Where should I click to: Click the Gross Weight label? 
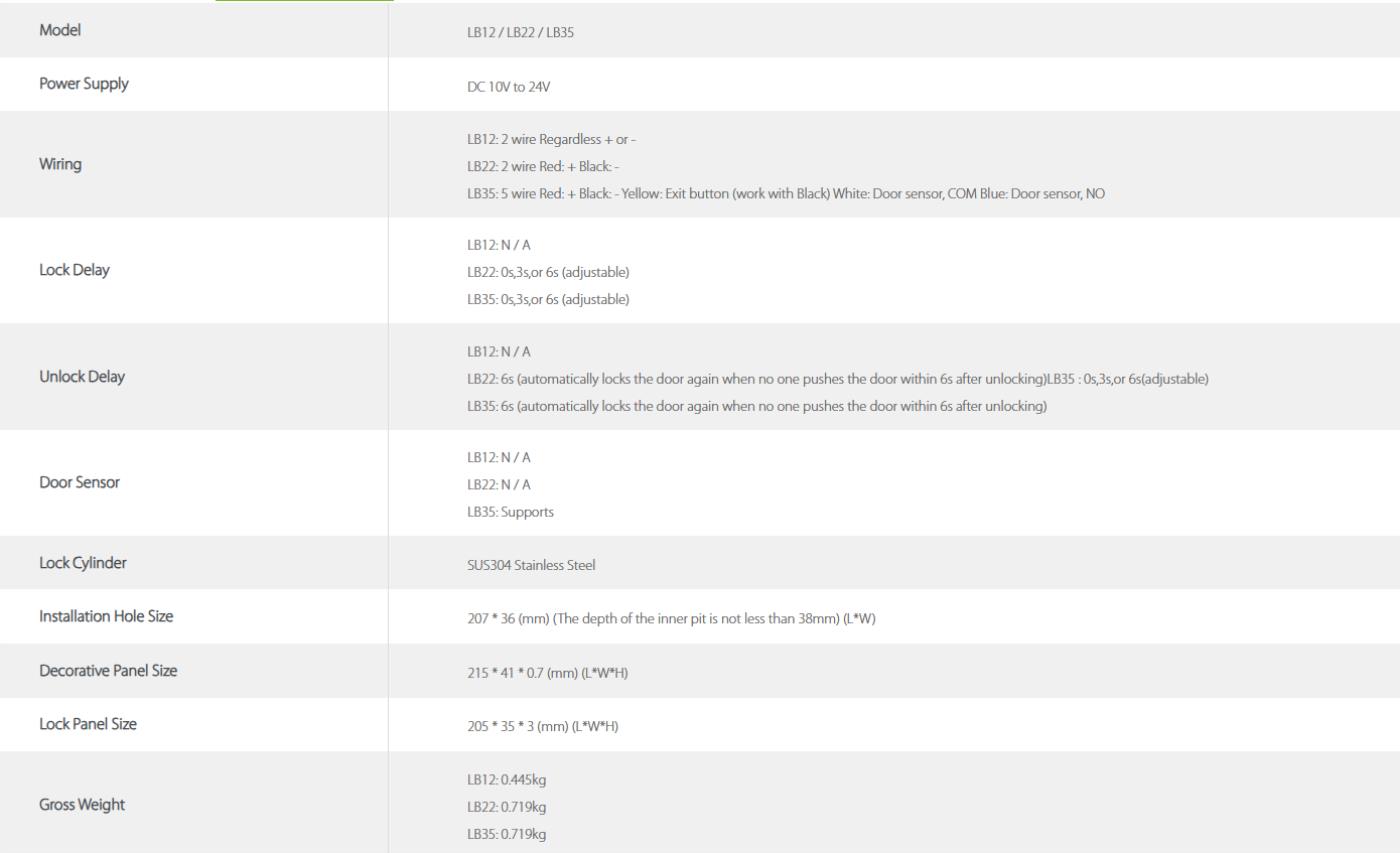[x=82, y=805]
